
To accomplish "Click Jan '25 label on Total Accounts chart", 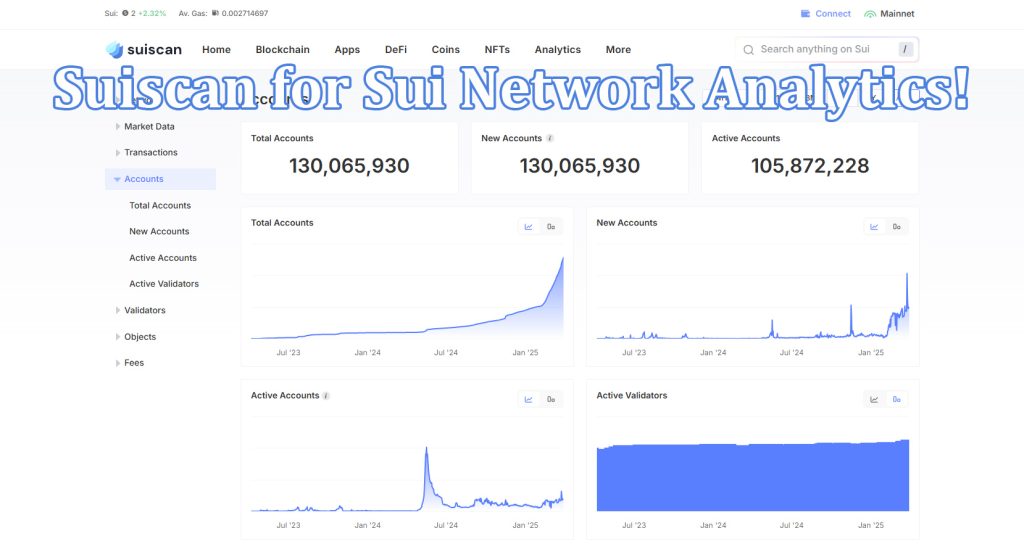I will point(525,352).
